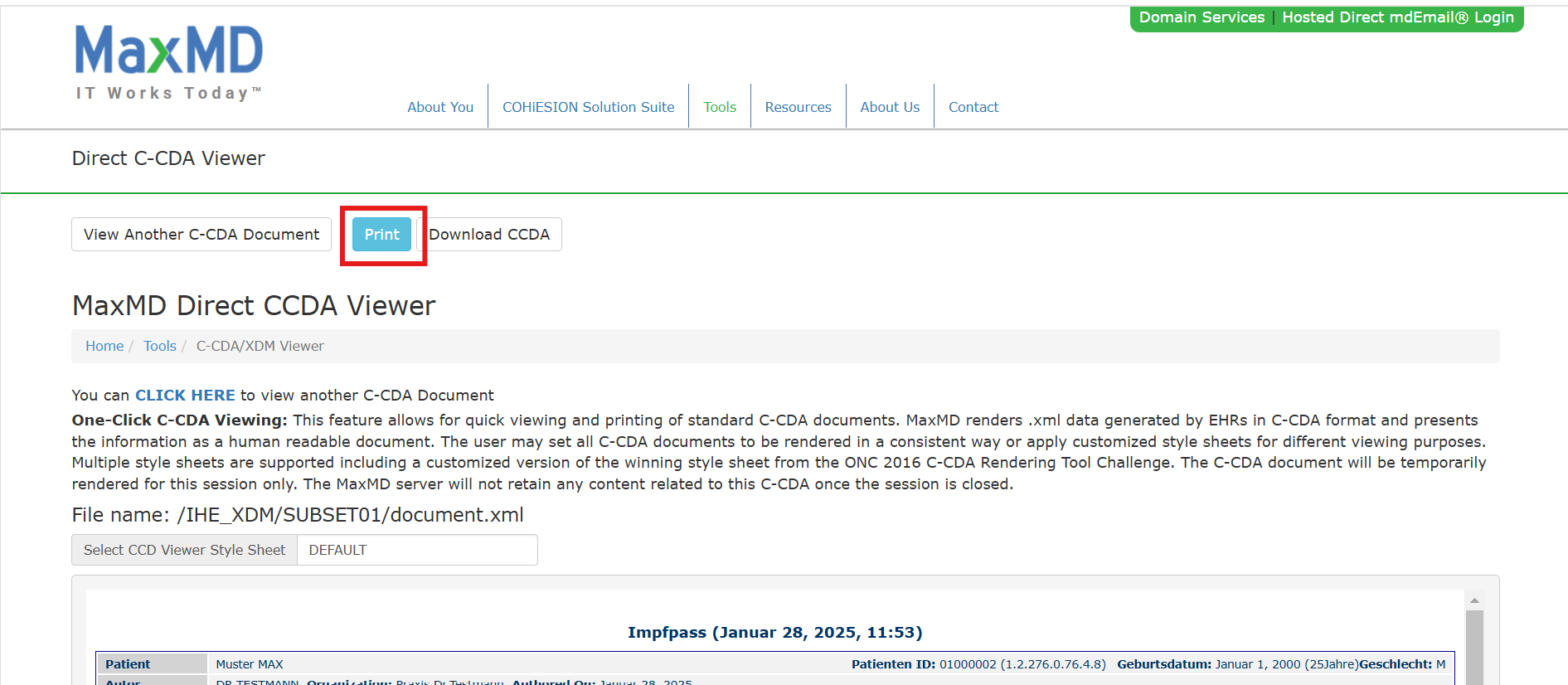Click the Direct C-CDA Viewer heading
The height and width of the screenshot is (685, 1568).
coord(168,158)
